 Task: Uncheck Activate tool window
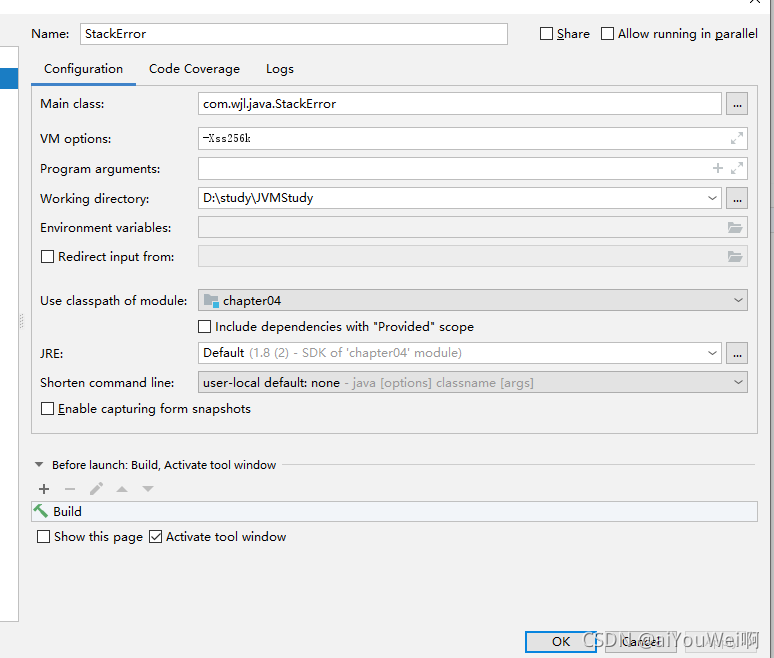(x=155, y=537)
